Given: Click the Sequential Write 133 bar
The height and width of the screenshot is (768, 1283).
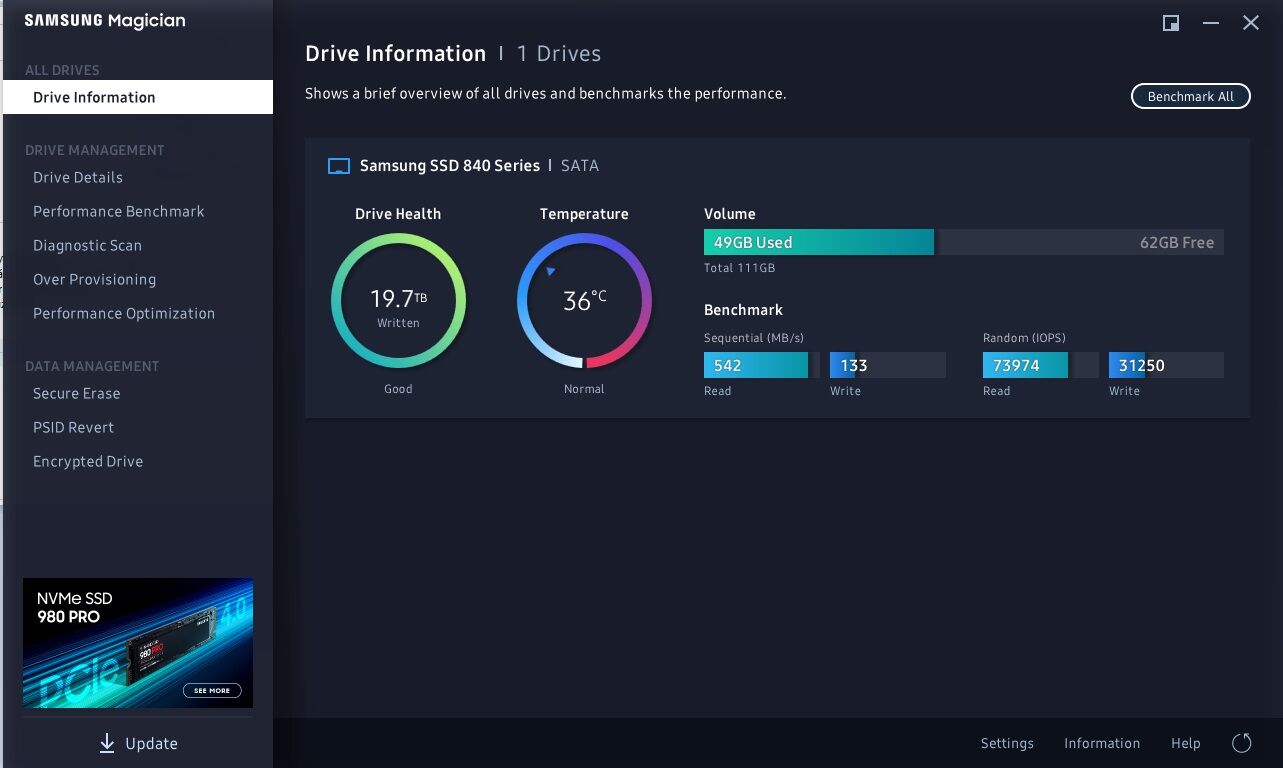Looking at the screenshot, I should [x=888, y=365].
